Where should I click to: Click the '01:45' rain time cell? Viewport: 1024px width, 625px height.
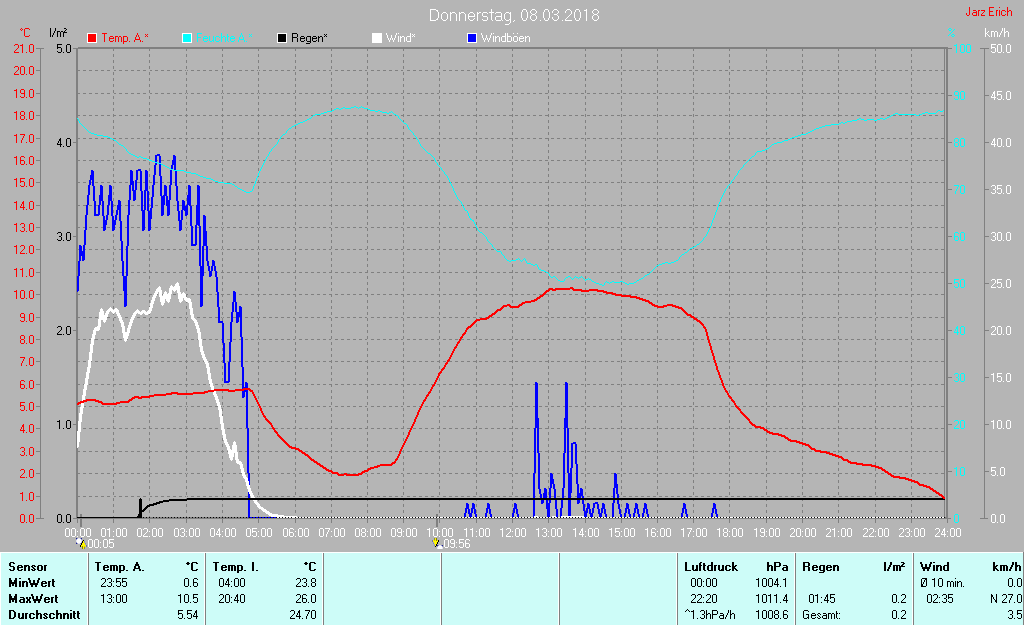tap(822, 598)
